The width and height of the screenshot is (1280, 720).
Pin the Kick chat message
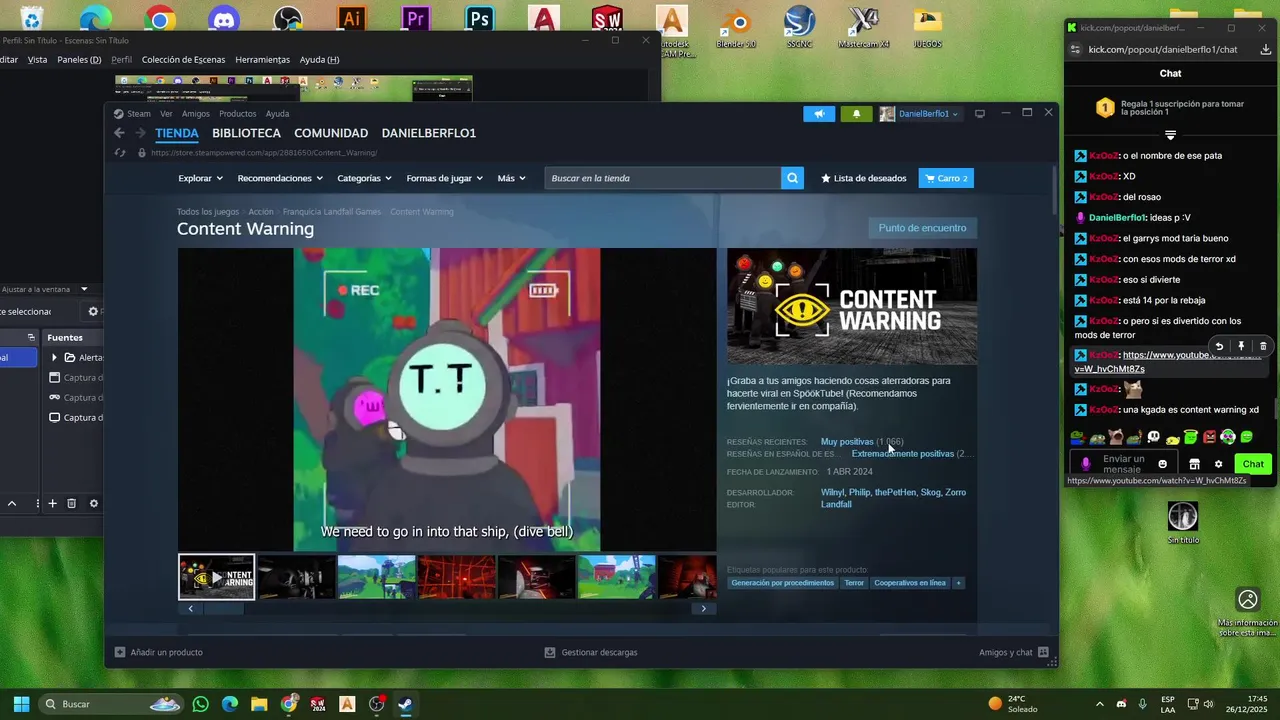1241,346
